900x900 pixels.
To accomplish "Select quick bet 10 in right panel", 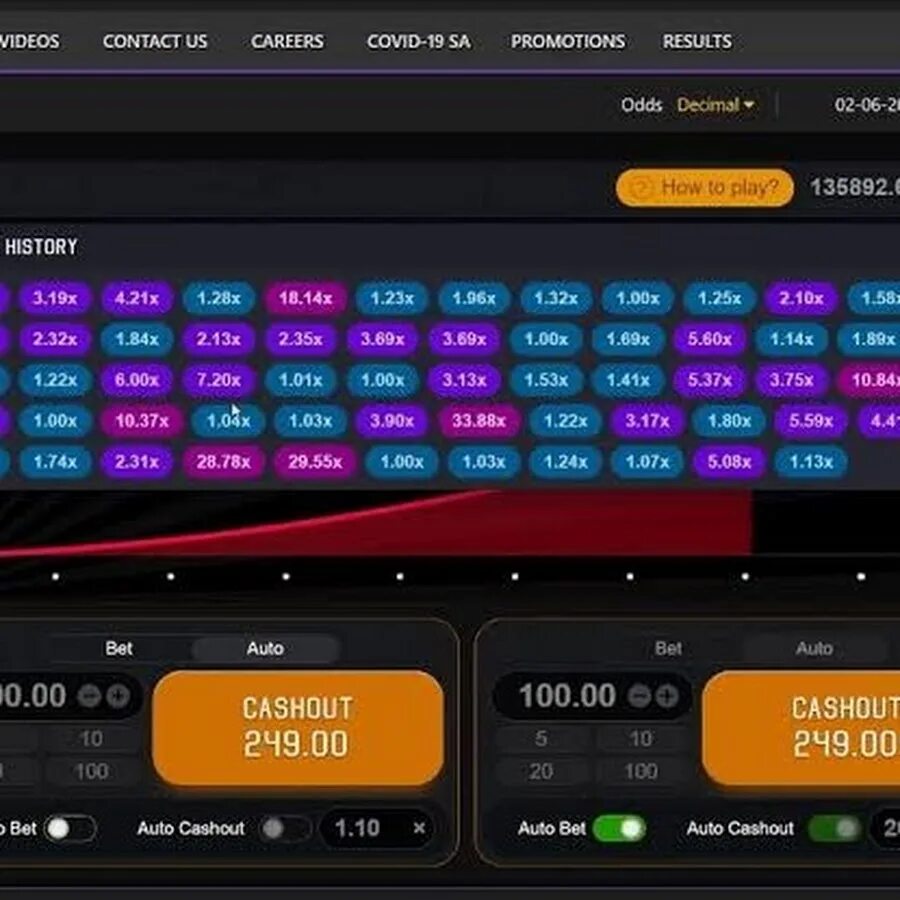I will (x=641, y=738).
